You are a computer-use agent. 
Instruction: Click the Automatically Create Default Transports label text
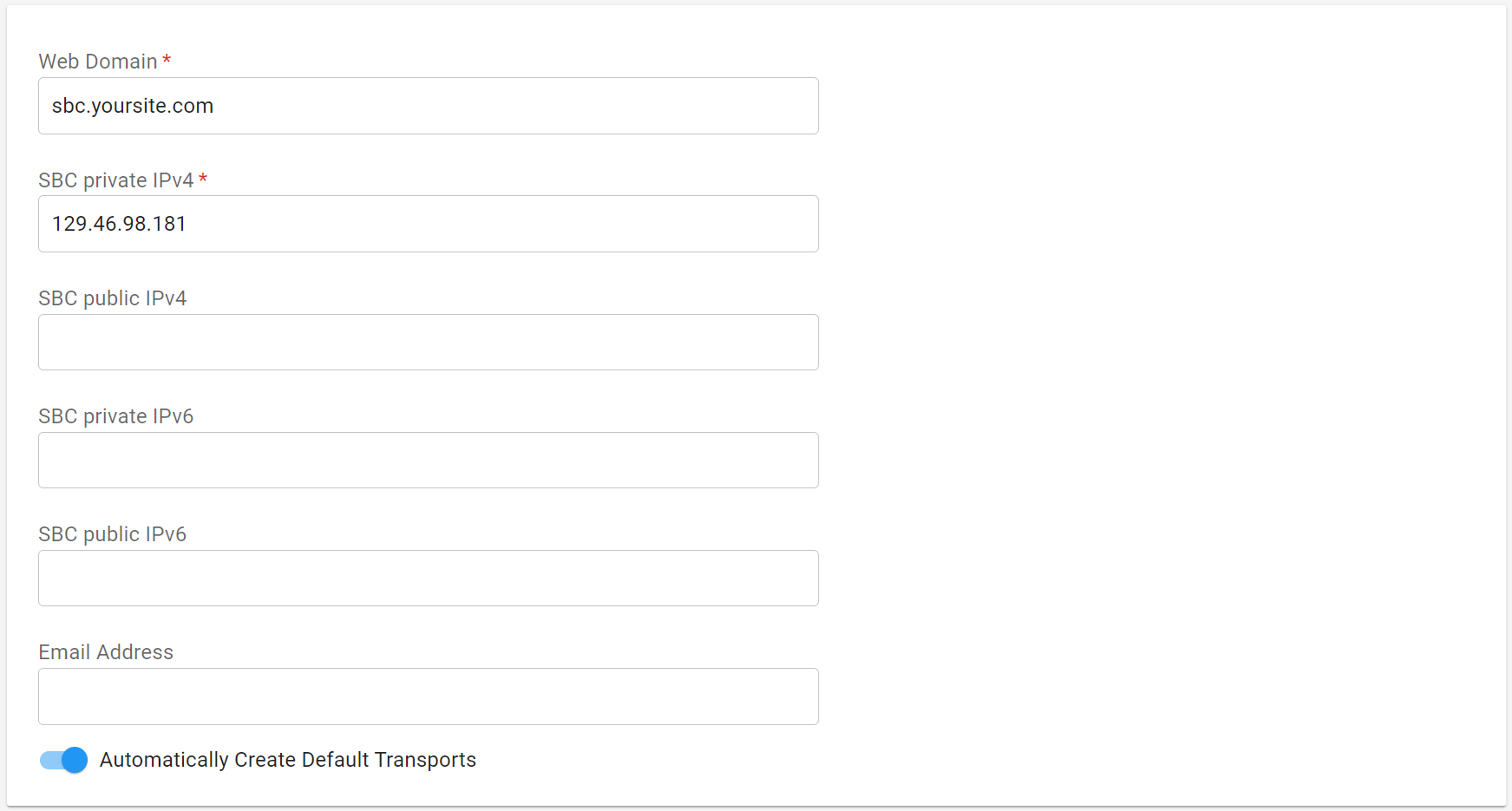click(288, 760)
